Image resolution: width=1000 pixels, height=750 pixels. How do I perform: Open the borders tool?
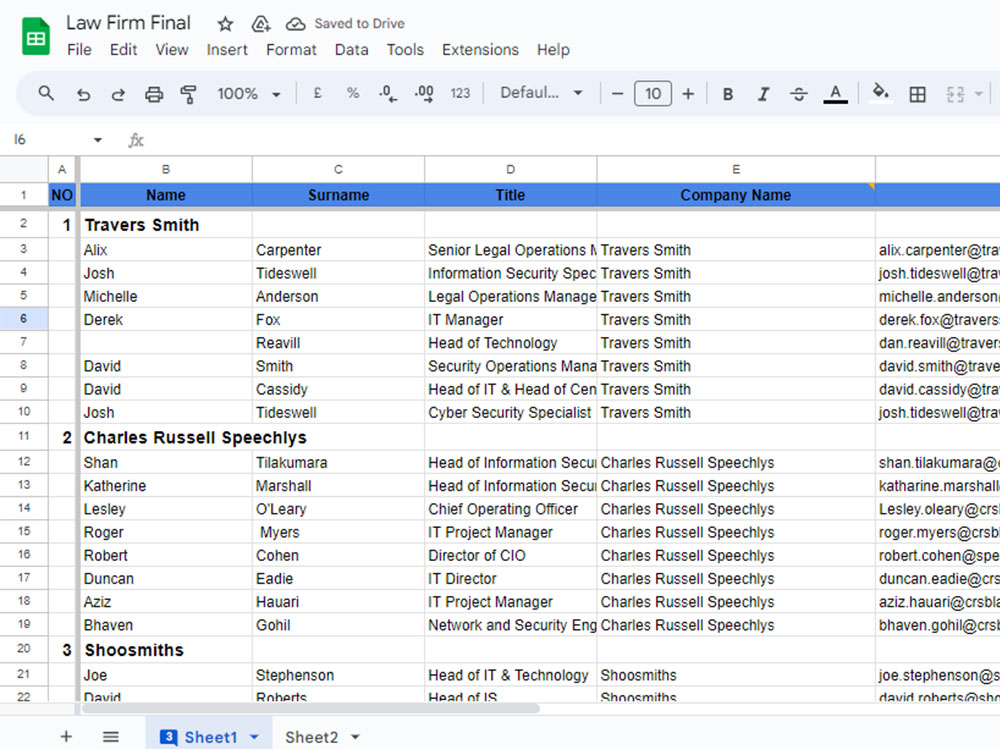917,94
